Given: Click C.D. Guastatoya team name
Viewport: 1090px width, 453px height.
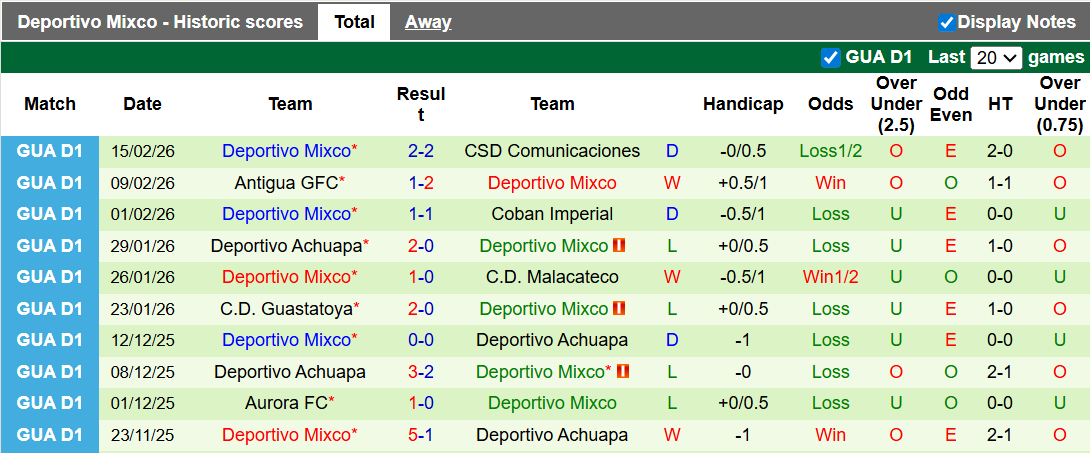Looking at the screenshot, I should (286, 309).
